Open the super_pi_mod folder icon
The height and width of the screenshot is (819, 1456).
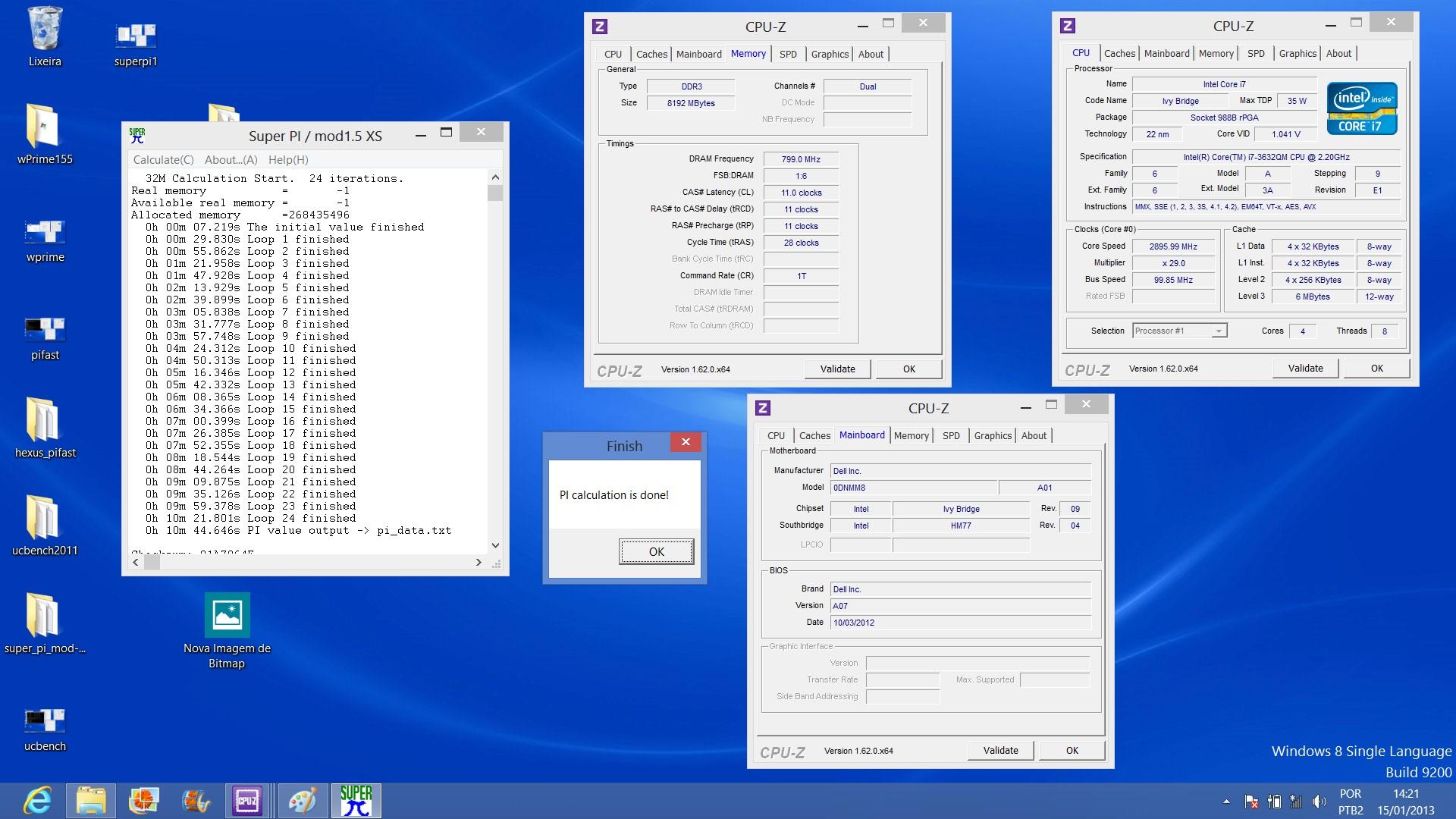45,623
